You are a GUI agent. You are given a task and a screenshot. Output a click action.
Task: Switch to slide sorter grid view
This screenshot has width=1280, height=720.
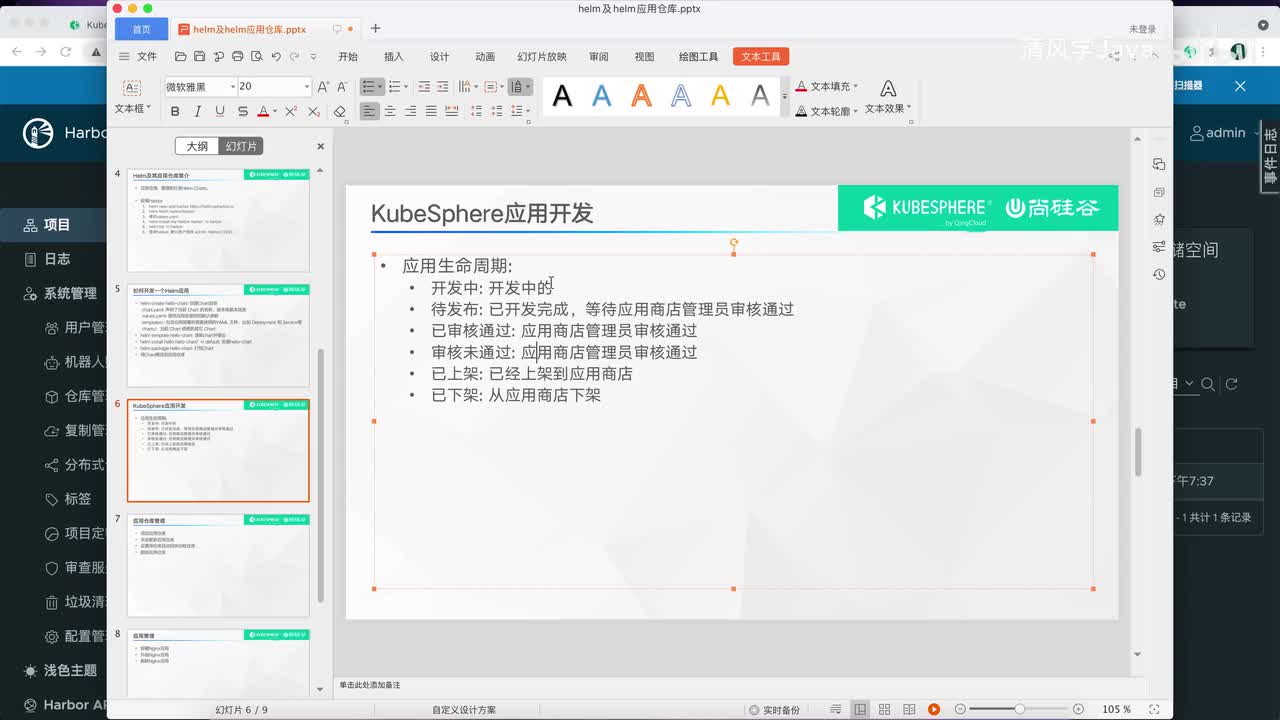(x=884, y=709)
